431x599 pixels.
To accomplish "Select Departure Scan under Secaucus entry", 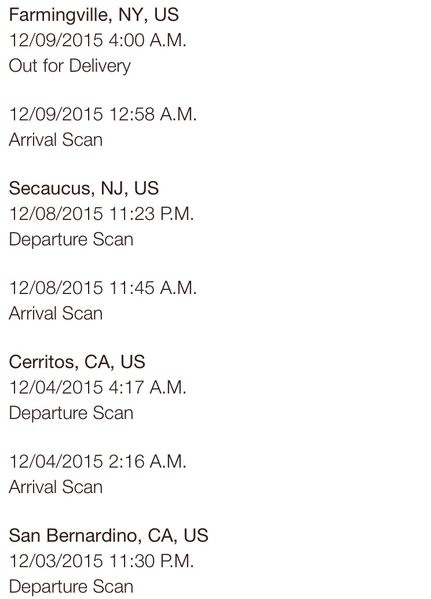I will [x=71, y=240].
